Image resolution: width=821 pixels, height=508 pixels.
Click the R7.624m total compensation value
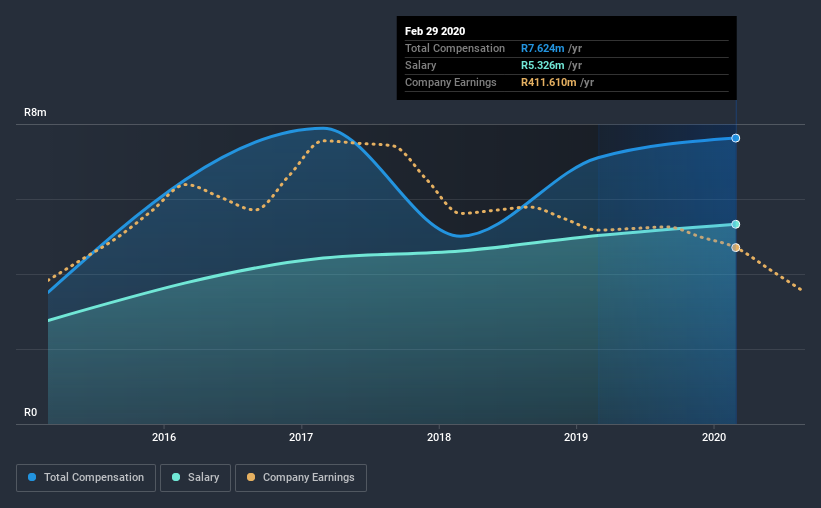(x=542, y=49)
